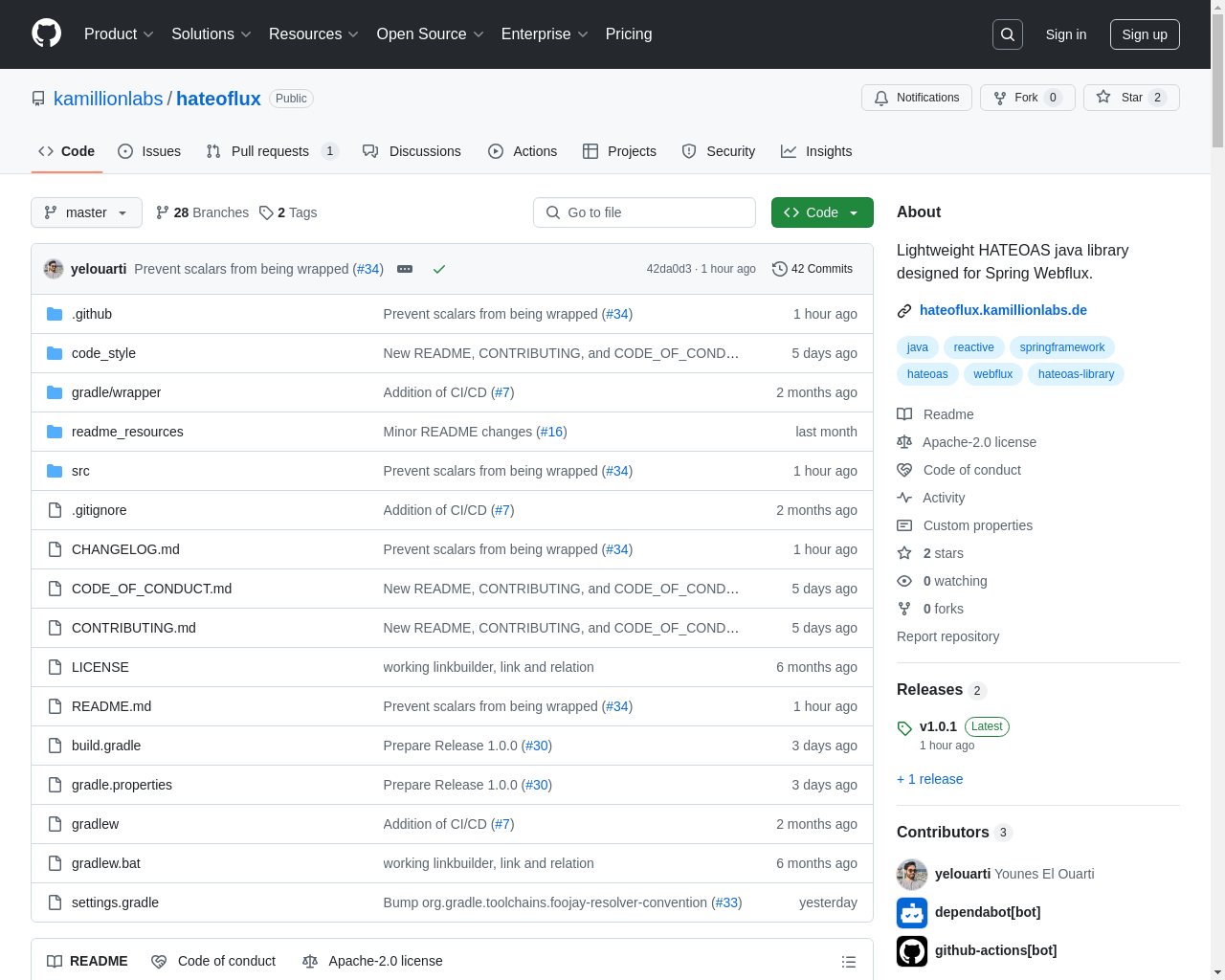Image resolution: width=1225 pixels, height=980 pixels.
Task: Click the GitHub logo icon
Action: point(46,33)
